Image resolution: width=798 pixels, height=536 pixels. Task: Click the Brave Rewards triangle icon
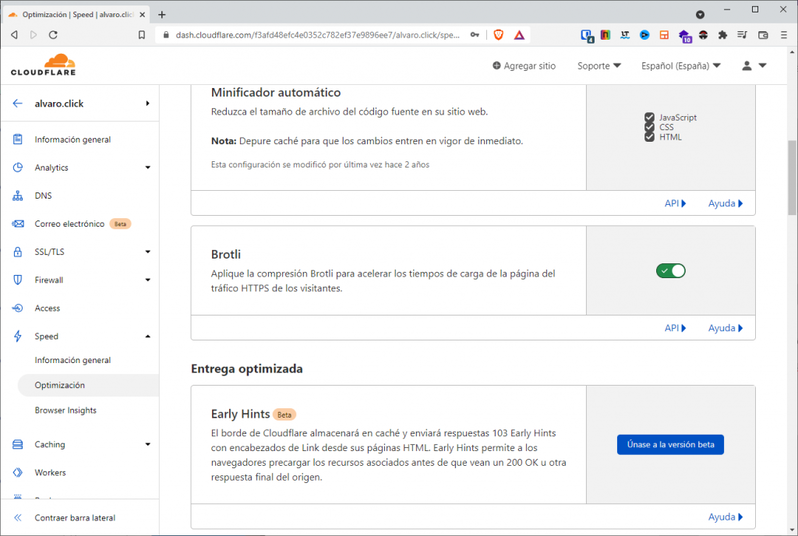[x=519, y=35]
